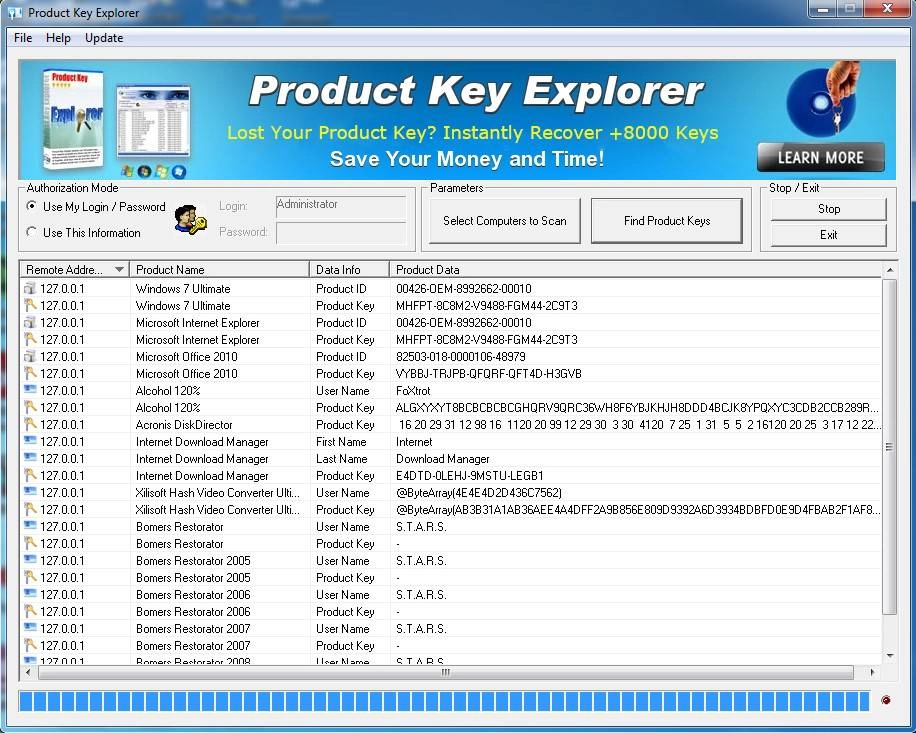The image size is (916, 733).
Task: Select Use My Login / Password option
Action: (x=96, y=206)
